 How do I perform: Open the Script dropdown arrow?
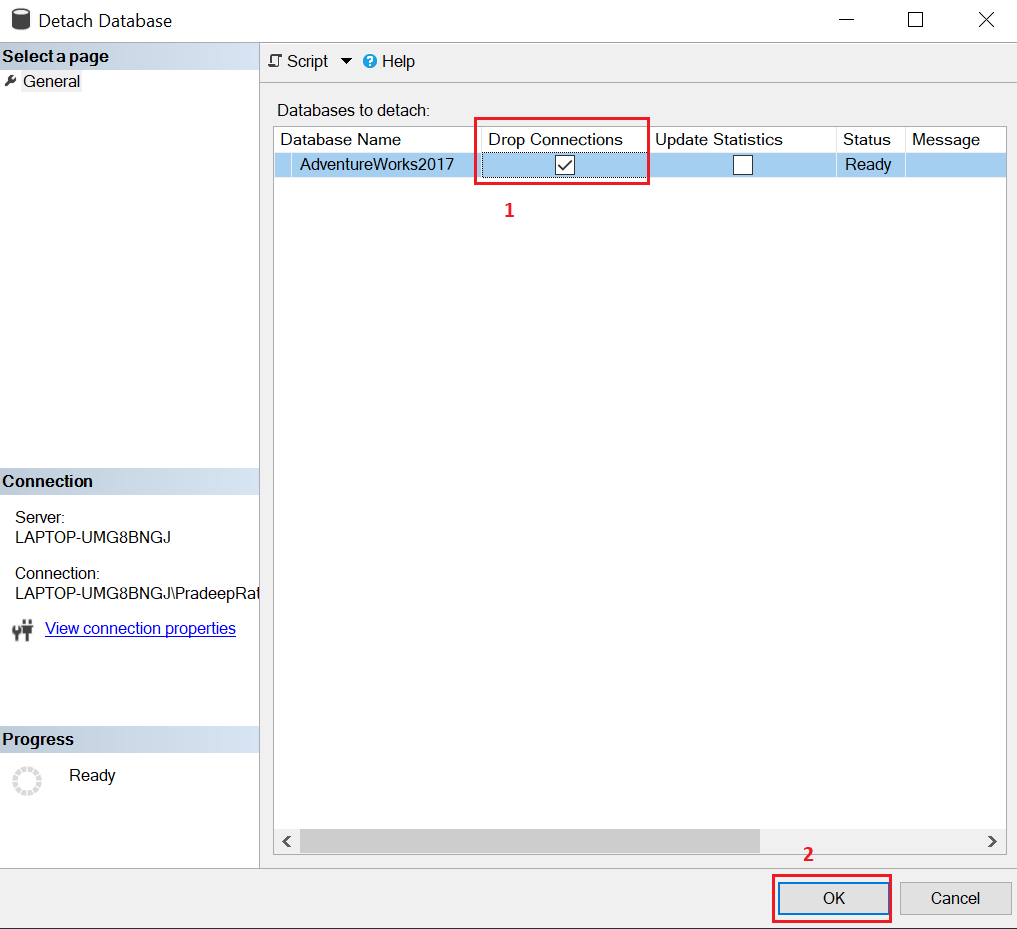click(346, 61)
